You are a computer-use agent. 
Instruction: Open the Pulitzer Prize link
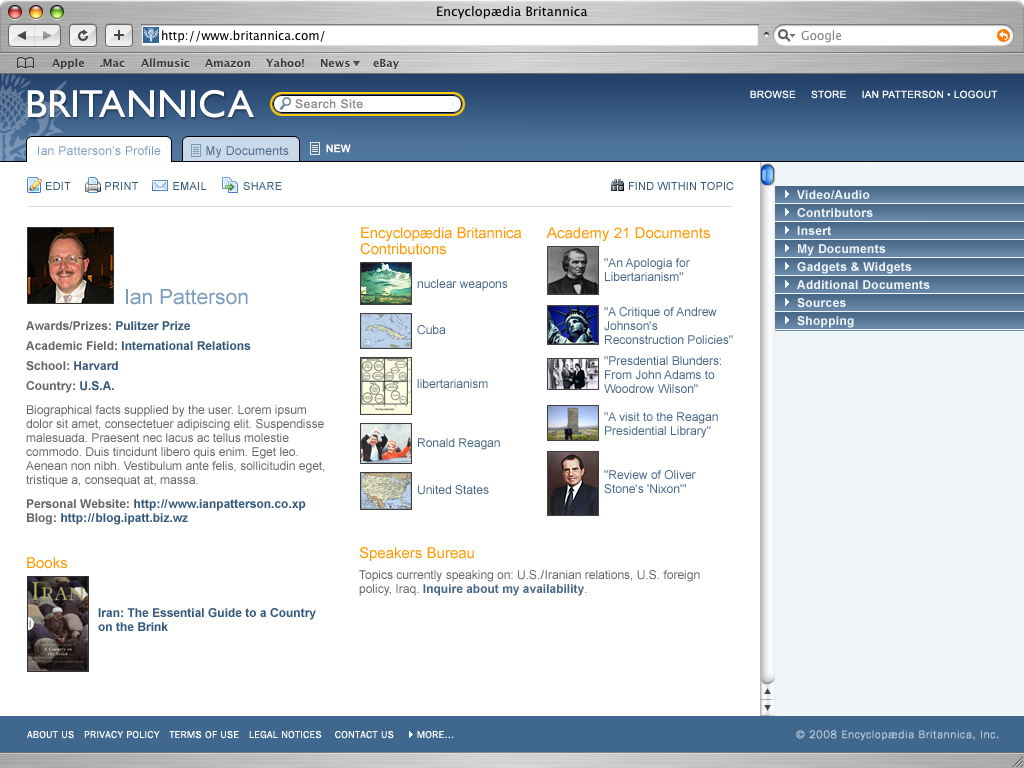(x=153, y=326)
